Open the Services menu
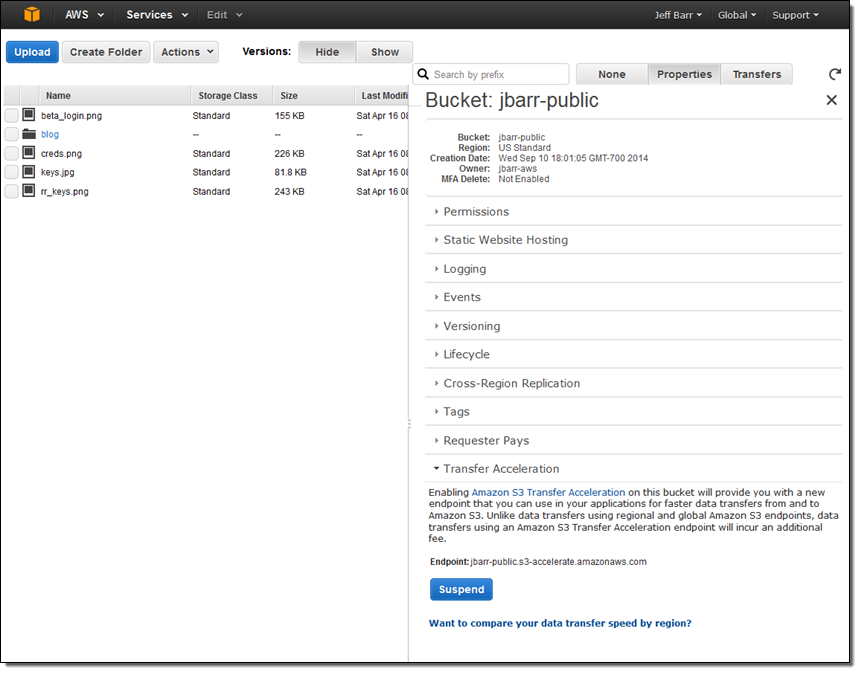This screenshot has width=860, height=673. click(157, 15)
